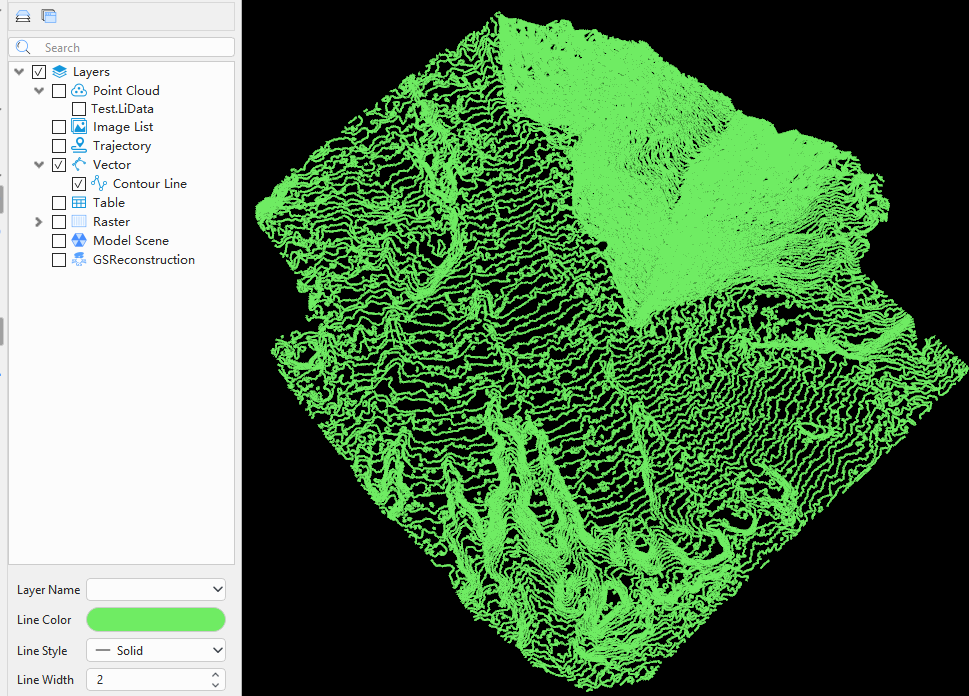Select the Raster label

coord(111,221)
